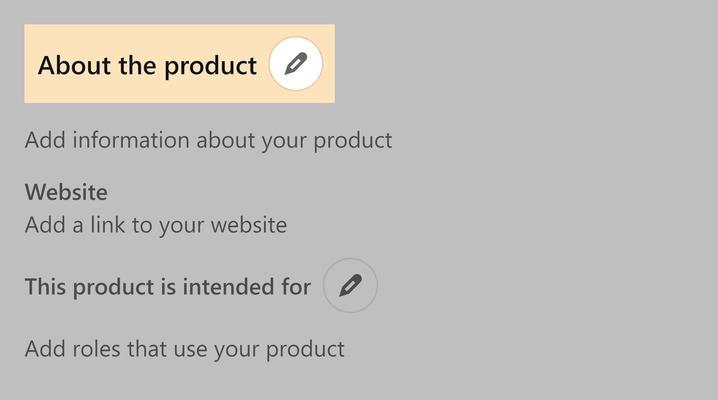
Task: Click the word Website above link placeholder
Action: 66,192
